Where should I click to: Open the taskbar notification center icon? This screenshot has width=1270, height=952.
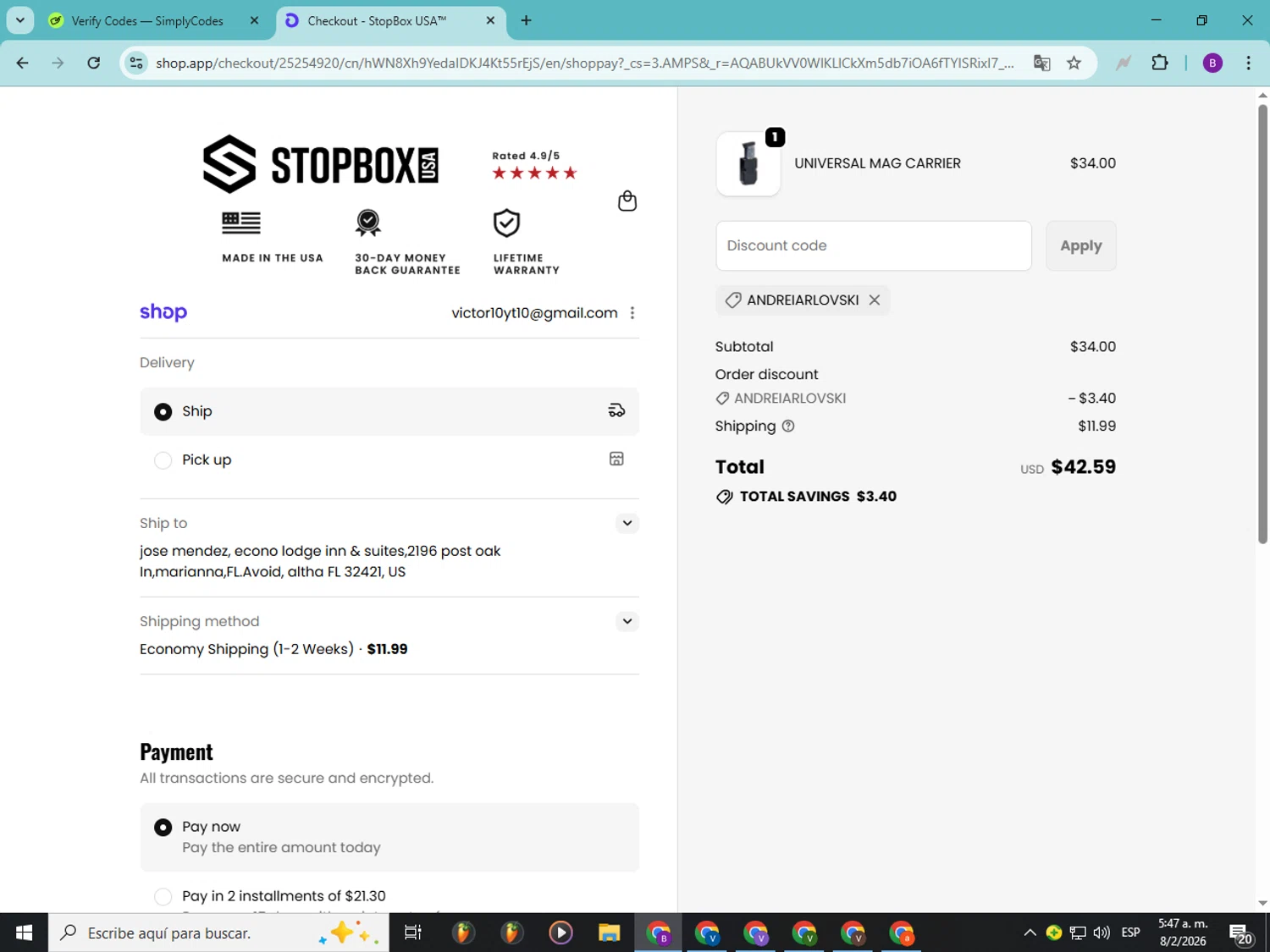click(1241, 933)
